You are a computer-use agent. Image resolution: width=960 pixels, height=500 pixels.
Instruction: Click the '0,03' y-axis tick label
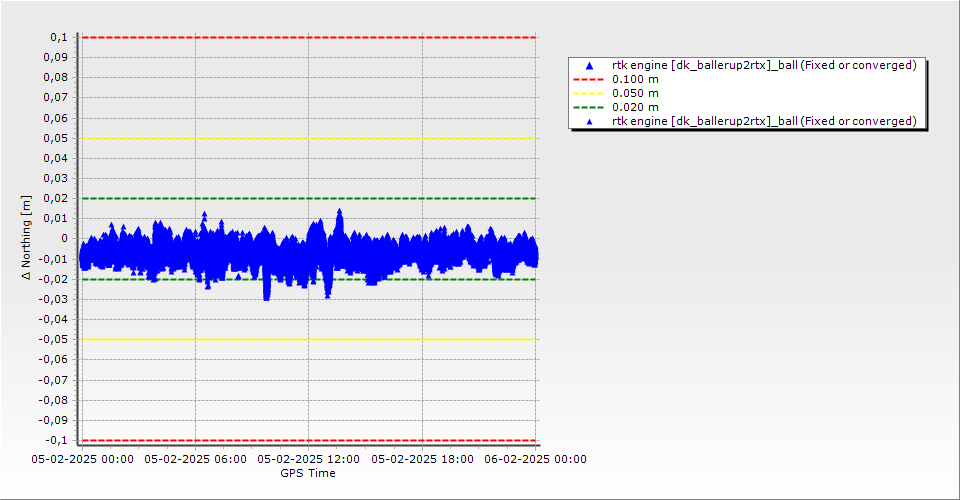[x=56, y=179]
